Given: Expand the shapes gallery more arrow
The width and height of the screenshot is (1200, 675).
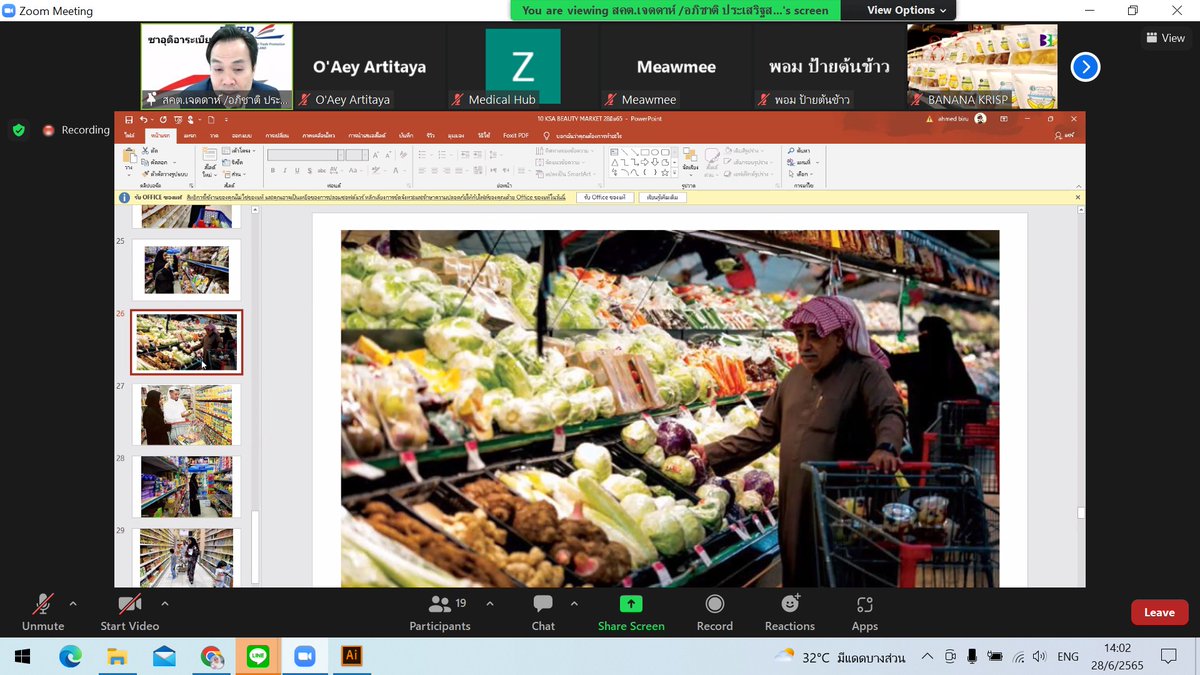Looking at the screenshot, I should coord(675,173).
